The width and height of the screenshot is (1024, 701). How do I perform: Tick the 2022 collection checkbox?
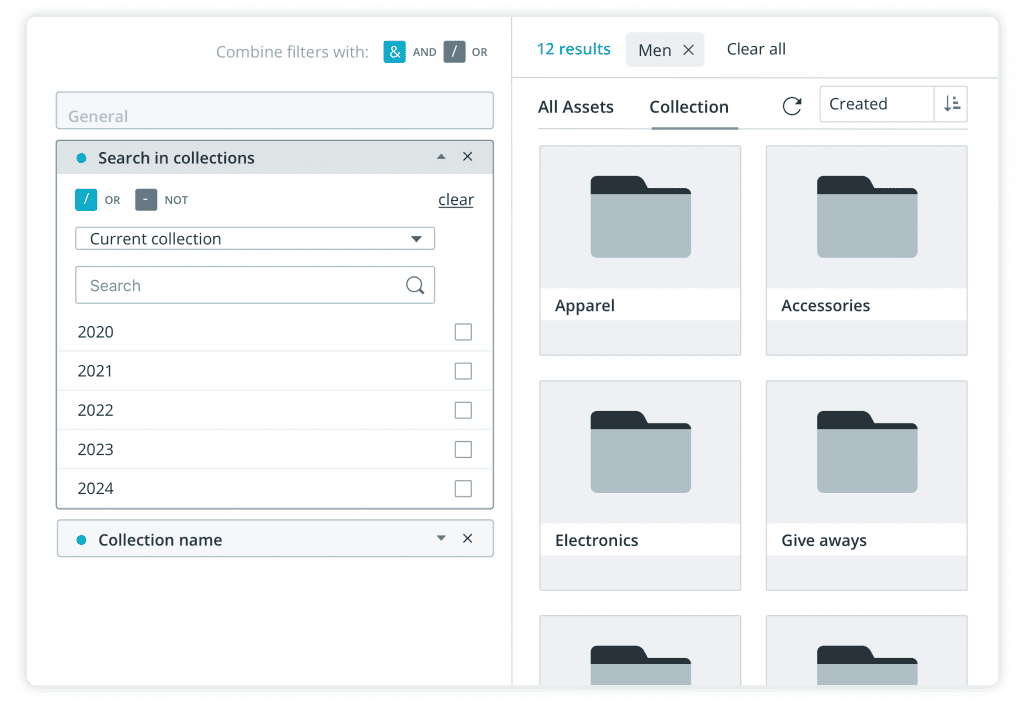[x=463, y=410]
